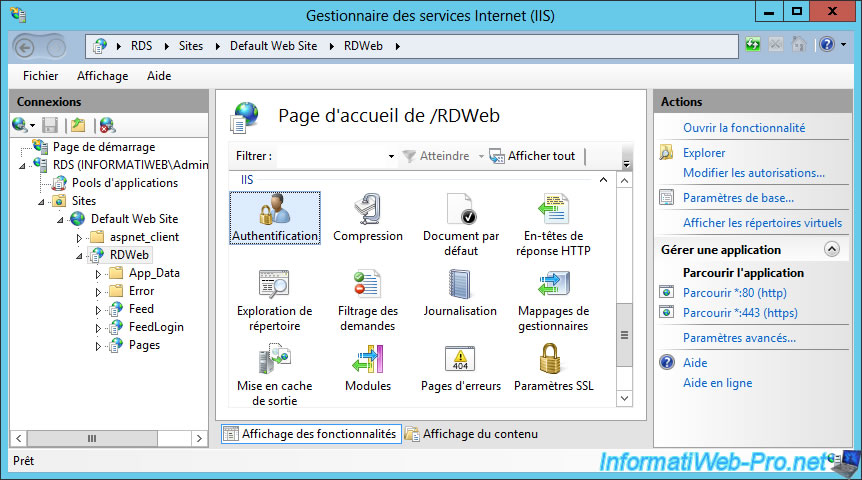Open the Pages d'erreurs feature
The image size is (862, 480).
pyautogui.click(x=461, y=368)
